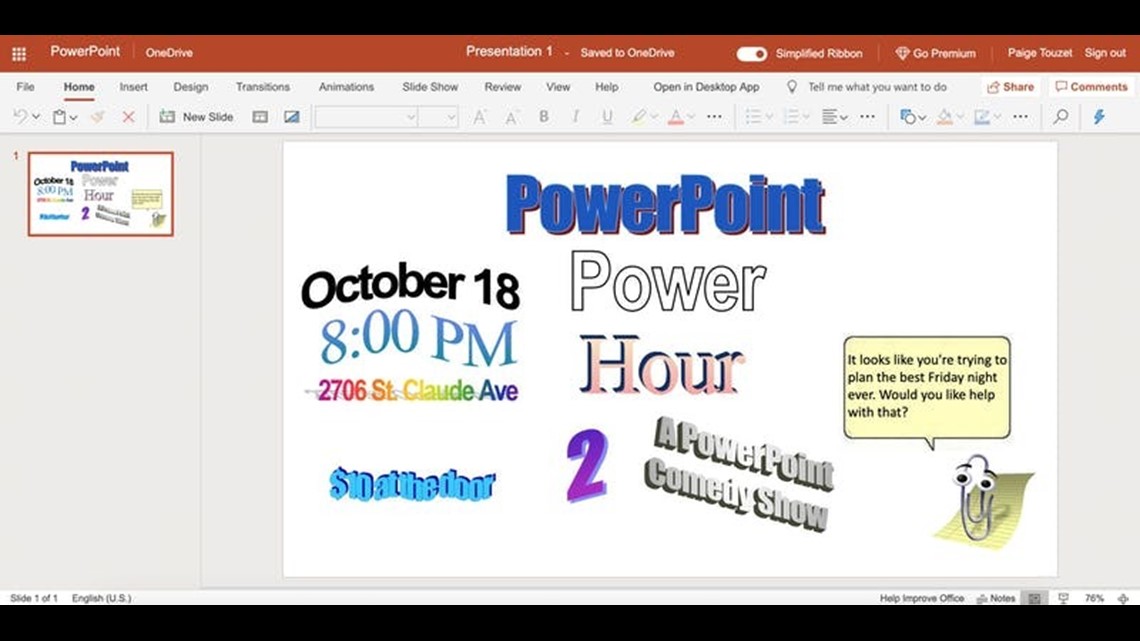Click the text highlight marker icon
Image resolution: width=1140 pixels, height=641 pixels.
(x=638, y=116)
